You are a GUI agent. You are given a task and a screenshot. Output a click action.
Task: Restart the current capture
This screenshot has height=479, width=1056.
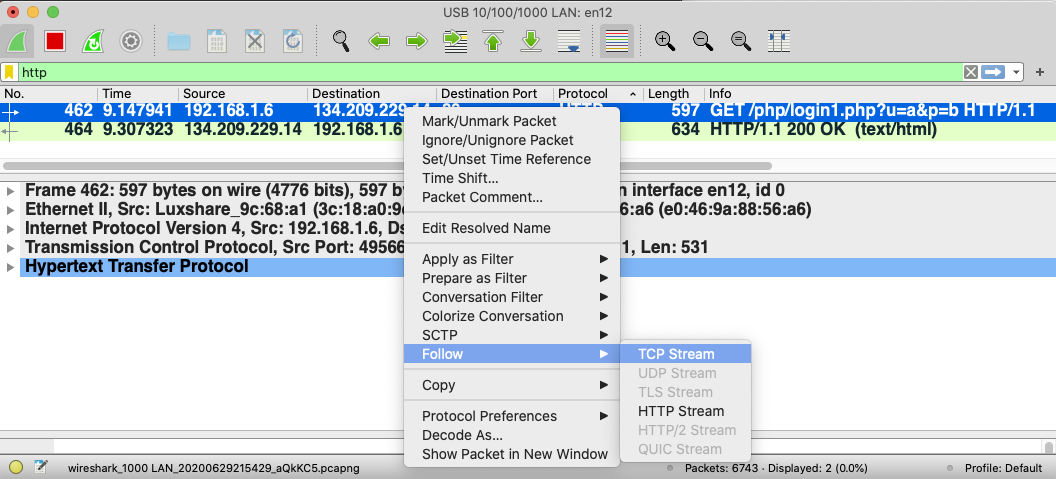pyautogui.click(x=92, y=41)
